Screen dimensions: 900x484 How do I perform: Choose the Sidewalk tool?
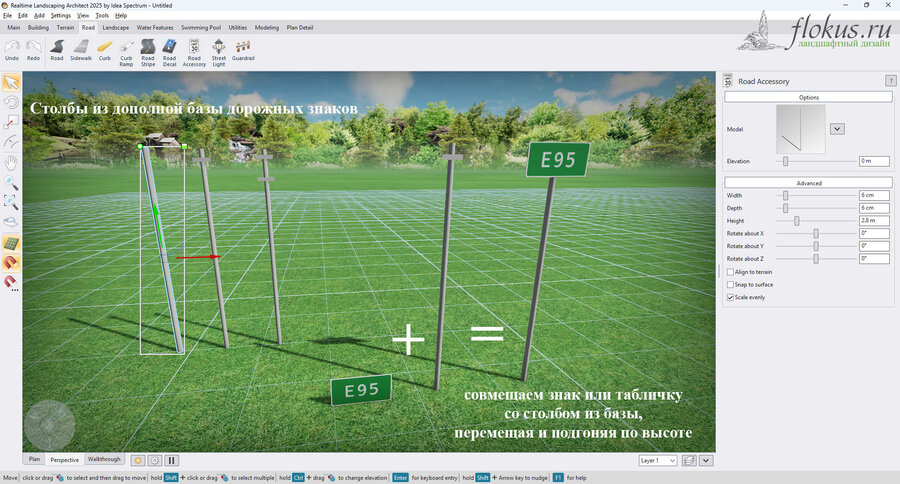[x=81, y=51]
